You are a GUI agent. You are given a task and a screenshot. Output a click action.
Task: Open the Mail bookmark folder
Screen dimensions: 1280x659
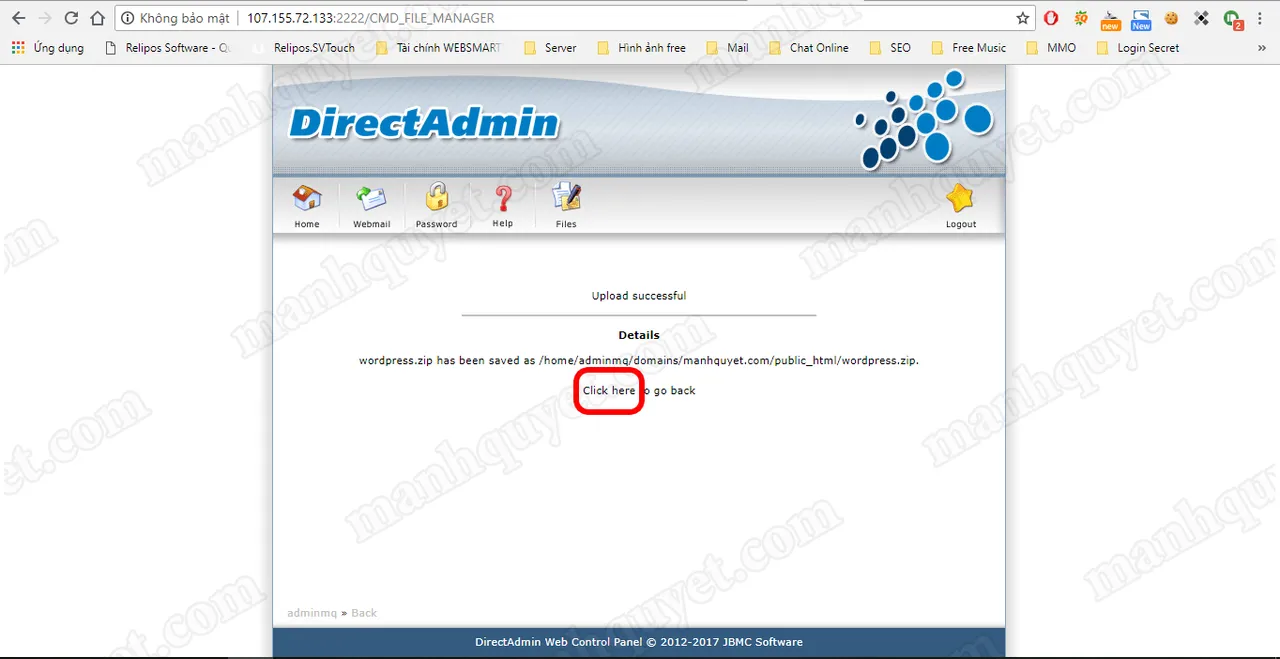click(x=727, y=48)
